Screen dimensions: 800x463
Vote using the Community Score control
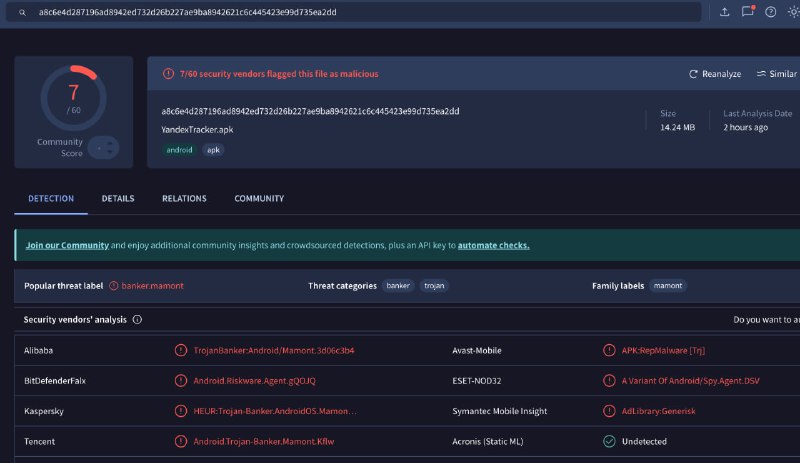(104, 148)
